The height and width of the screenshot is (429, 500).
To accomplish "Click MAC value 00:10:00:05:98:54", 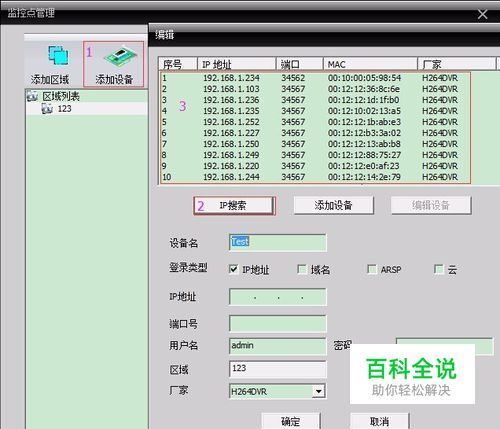I will click(x=364, y=78).
